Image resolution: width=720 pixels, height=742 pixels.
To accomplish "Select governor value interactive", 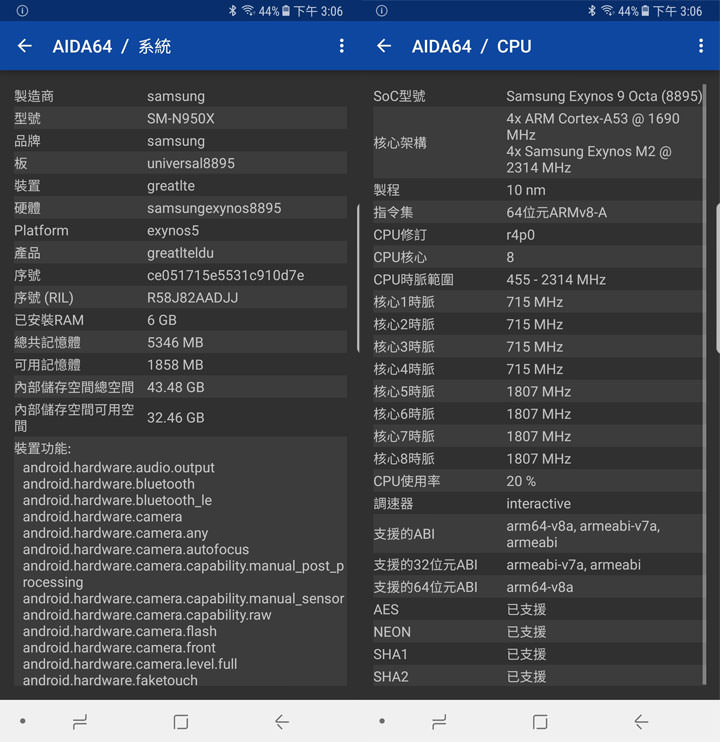I will [538, 504].
